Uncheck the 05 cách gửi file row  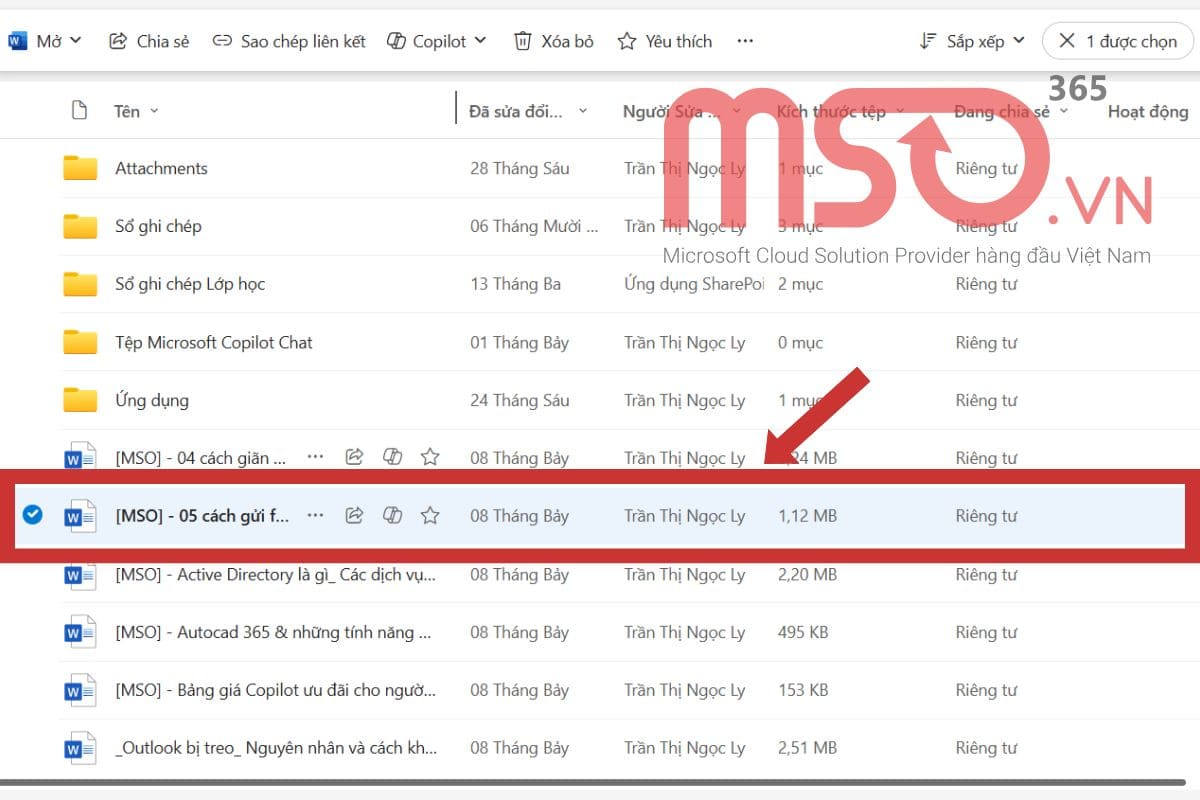(x=32, y=515)
